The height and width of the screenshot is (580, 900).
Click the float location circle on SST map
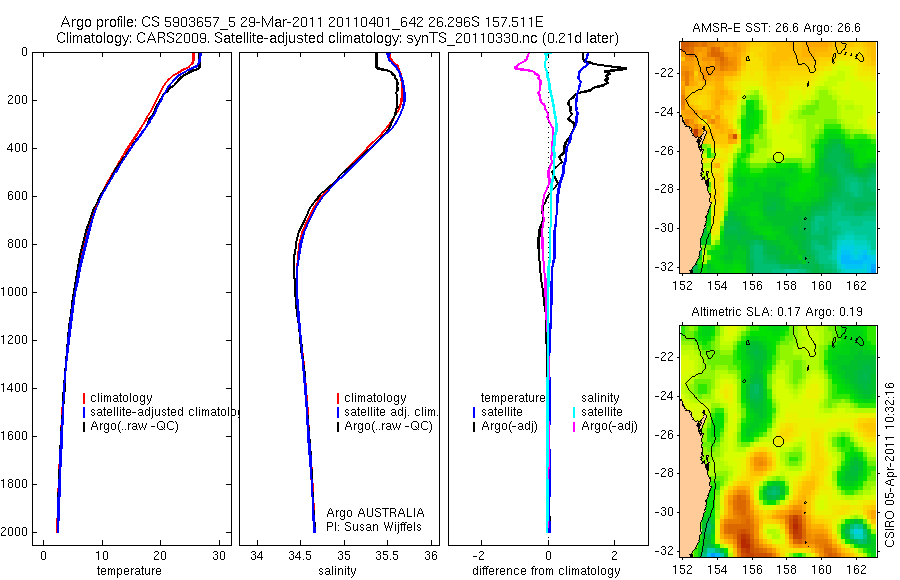tap(778, 157)
